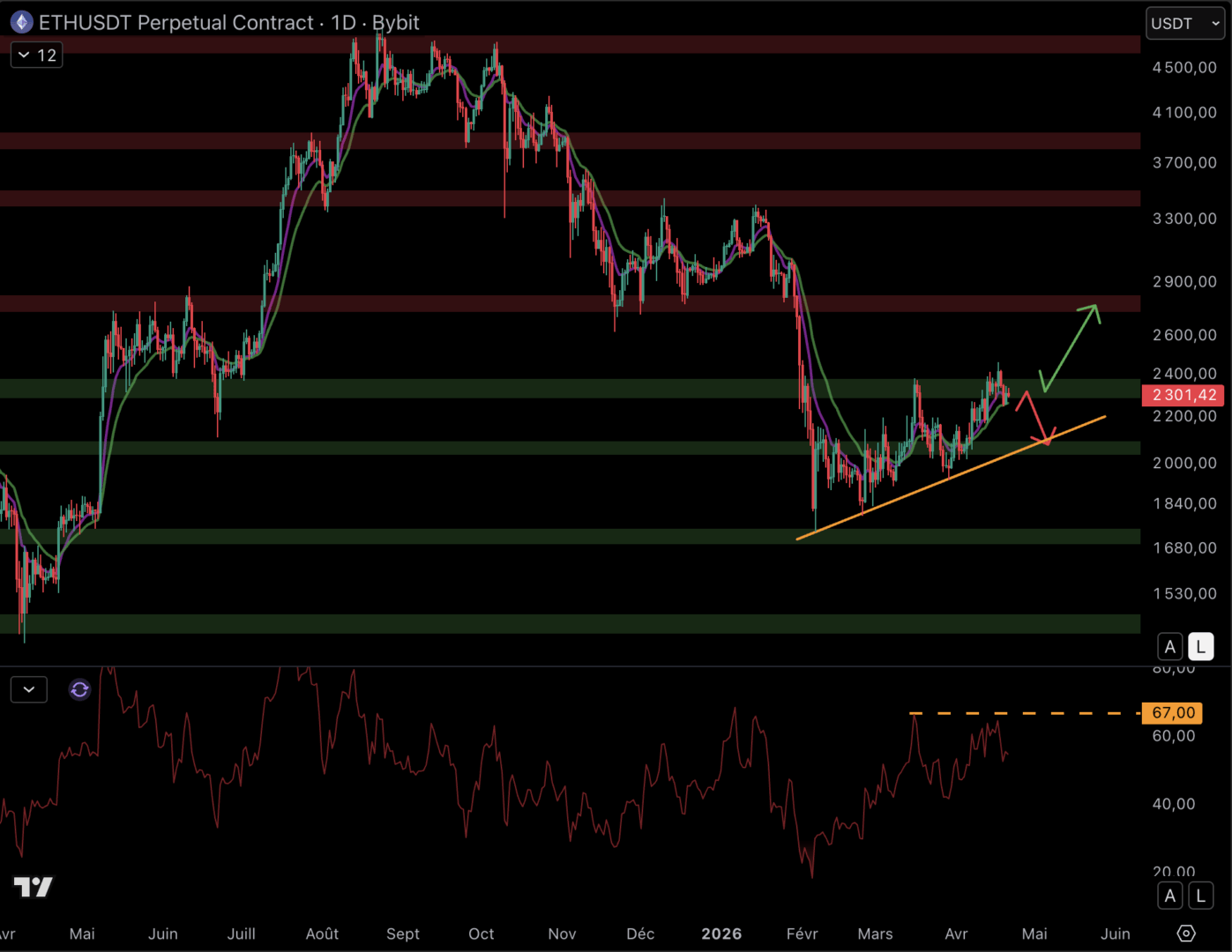1232x952 pixels.
Task: Click the current price label 2 301,42
Action: pos(1183,395)
